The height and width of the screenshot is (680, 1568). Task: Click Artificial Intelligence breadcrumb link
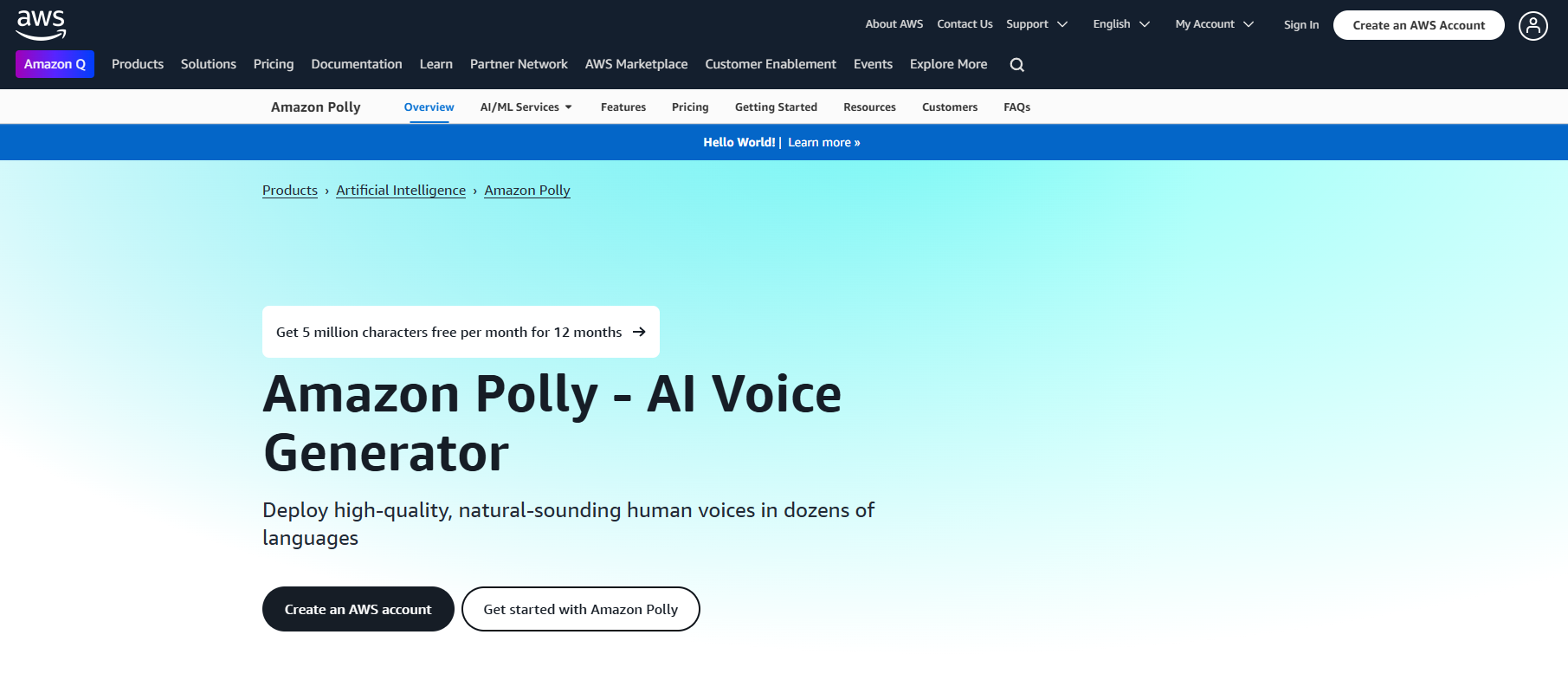click(x=401, y=191)
